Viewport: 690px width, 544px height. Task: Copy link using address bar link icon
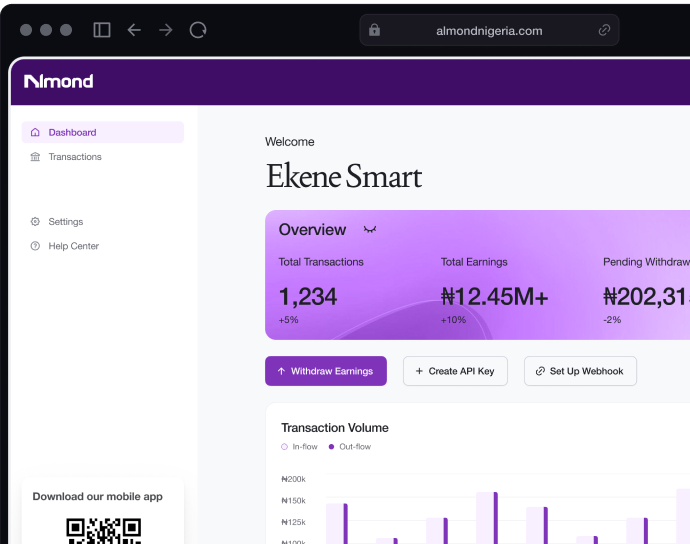(x=604, y=30)
